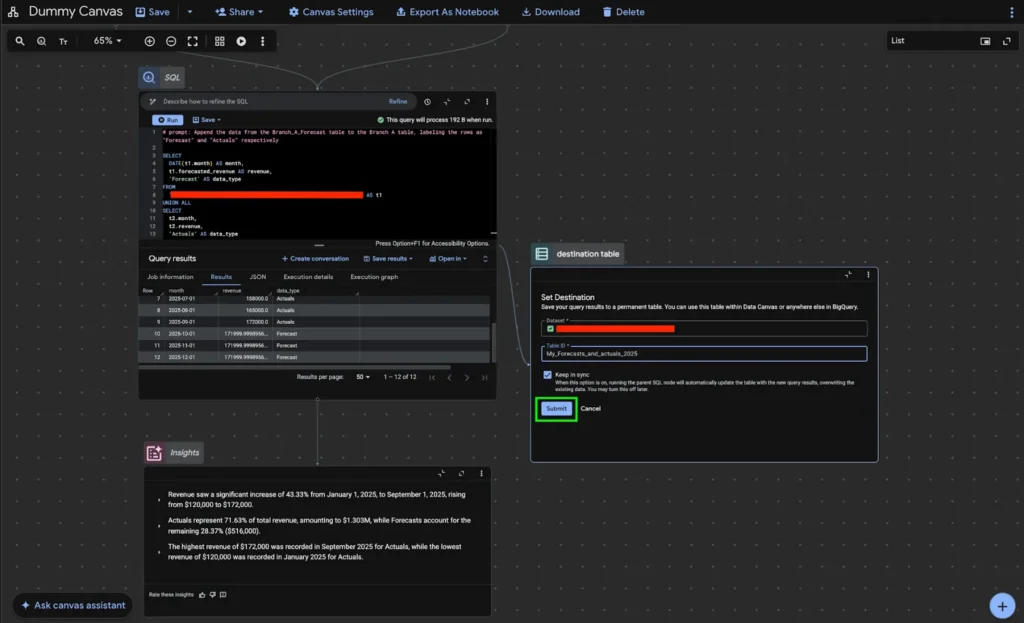Click the thumbs up icon under insights
The height and width of the screenshot is (623, 1024).
tap(202, 594)
